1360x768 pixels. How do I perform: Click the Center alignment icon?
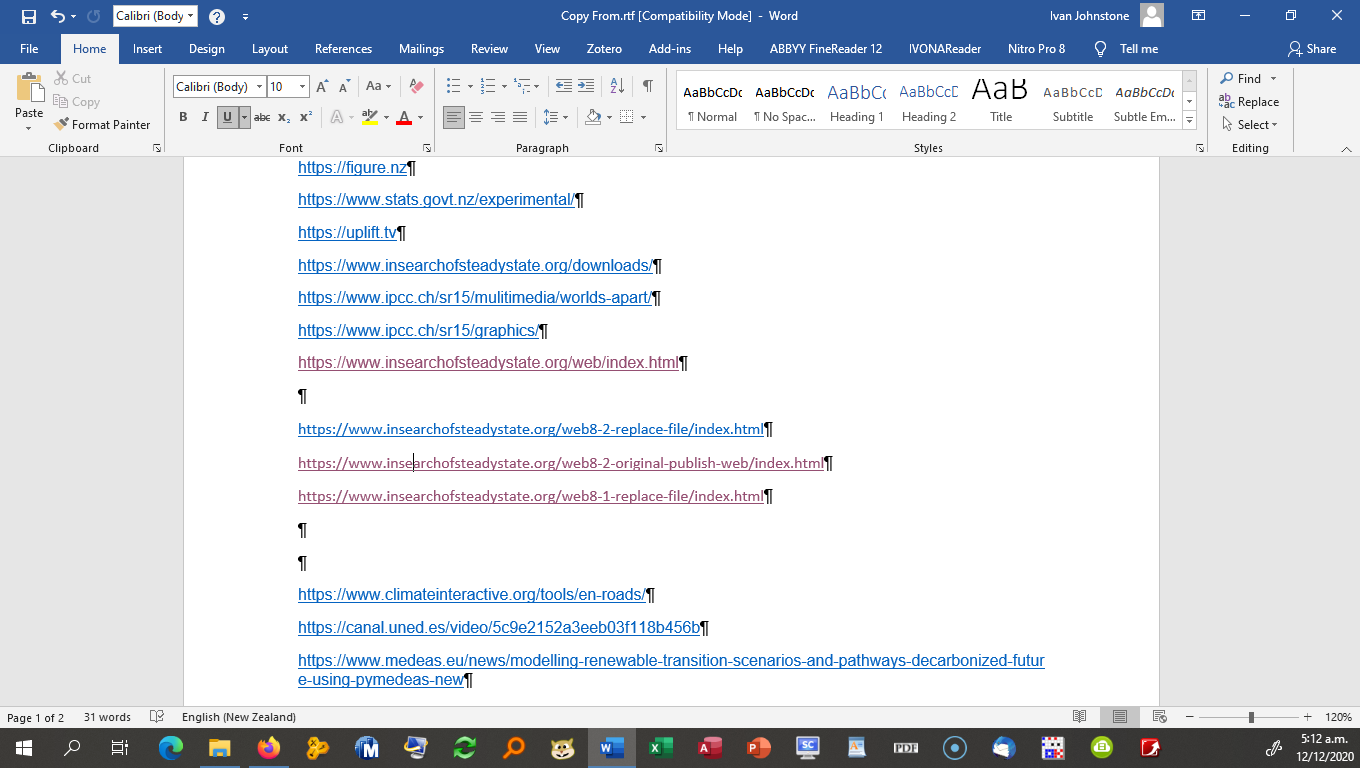point(476,118)
